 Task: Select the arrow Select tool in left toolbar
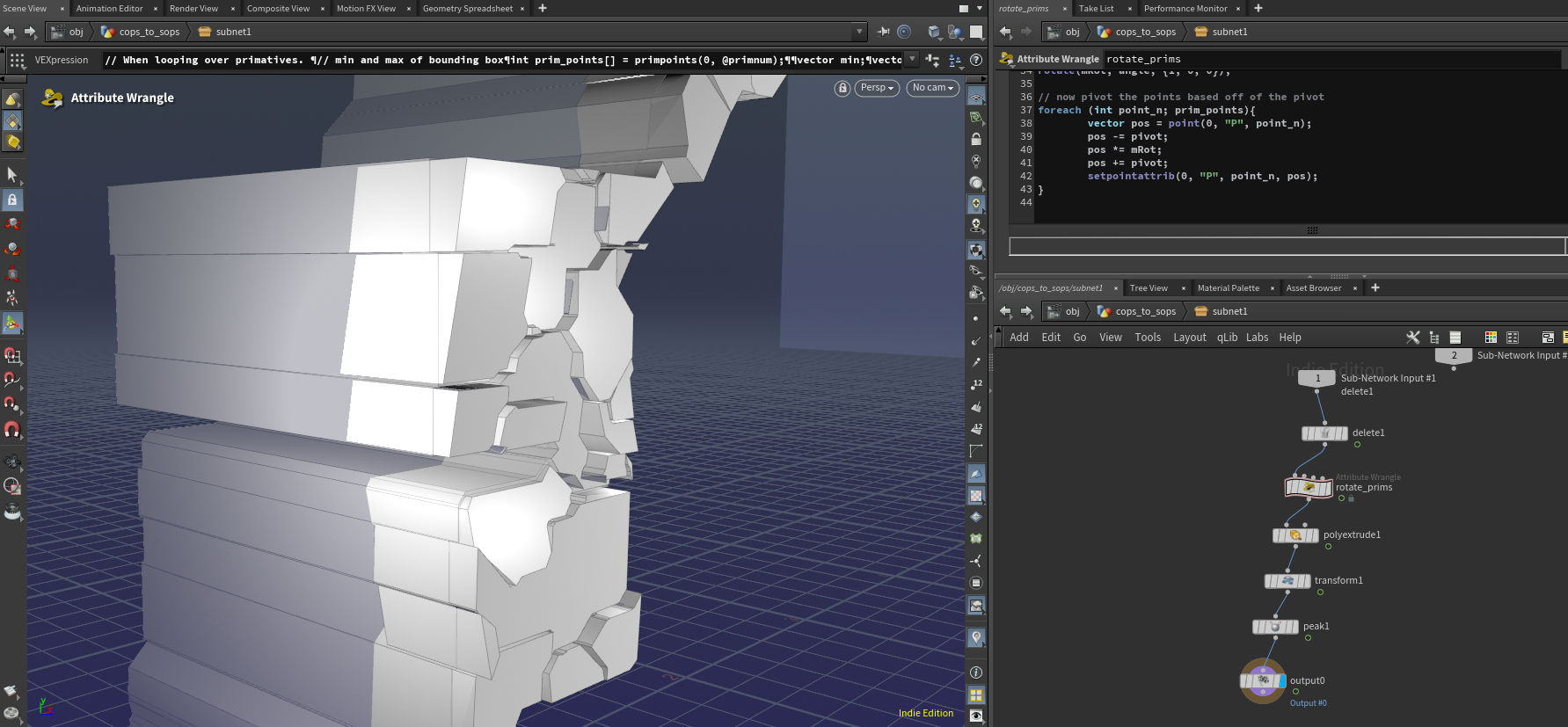12,175
